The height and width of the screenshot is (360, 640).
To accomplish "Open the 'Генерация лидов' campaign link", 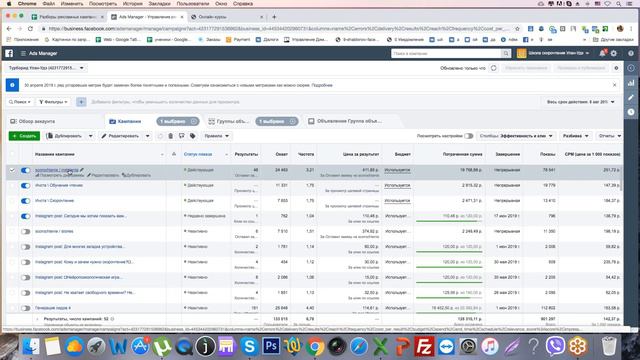I will pyautogui.click(x=53, y=308).
